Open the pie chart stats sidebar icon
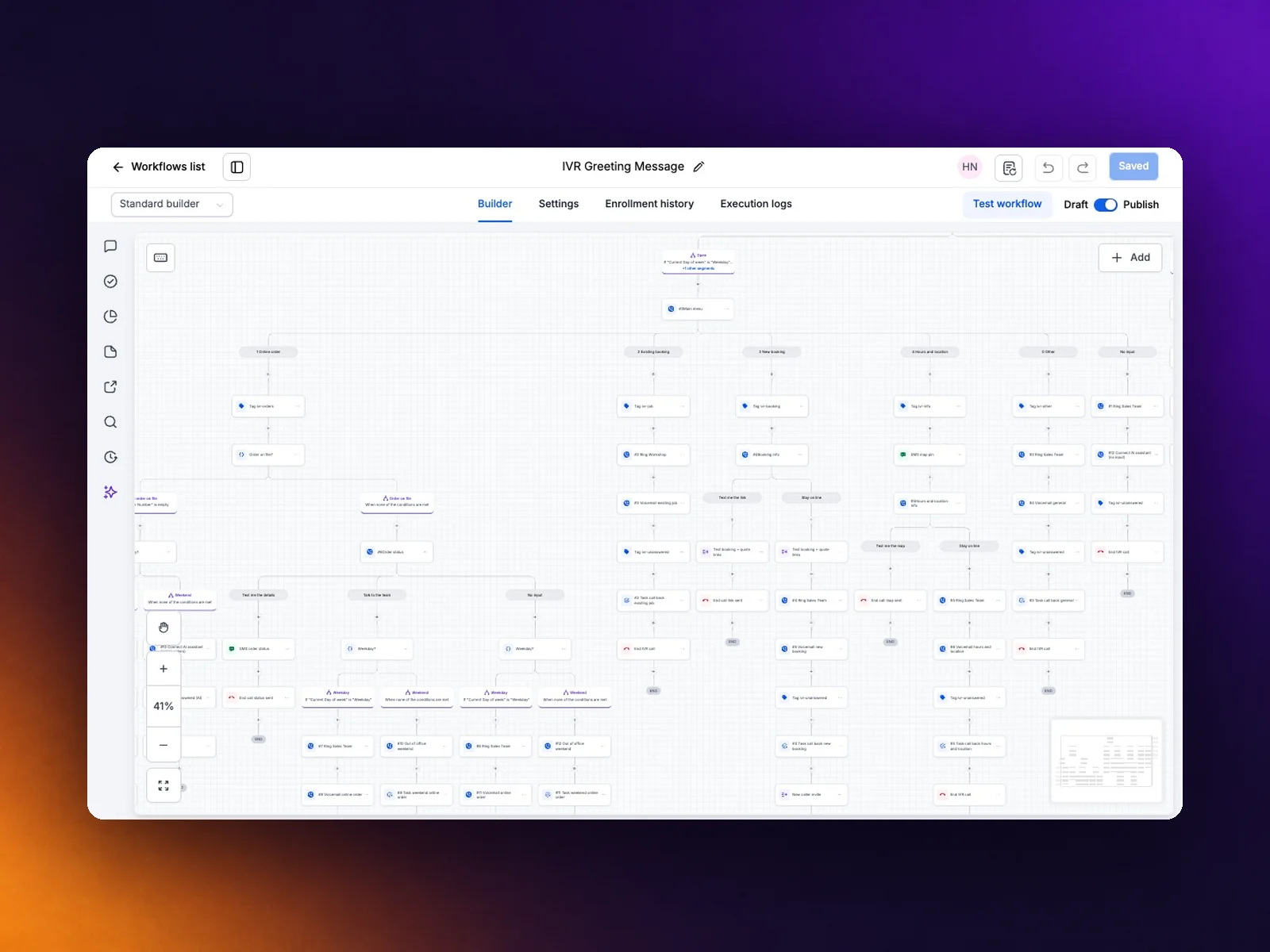The height and width of the screenshot is (952, 1270). click(x=110, y=317)
